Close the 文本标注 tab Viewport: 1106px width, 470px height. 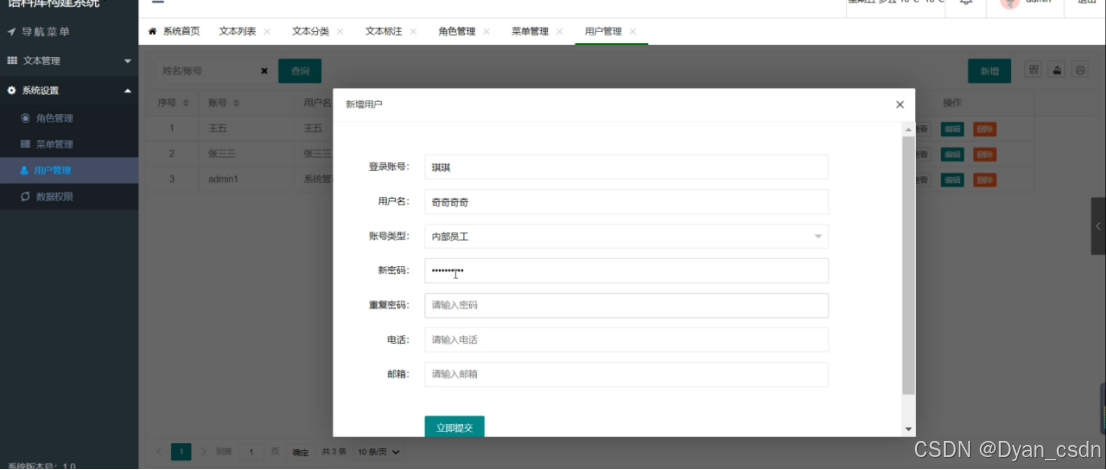tap(413, 32)
